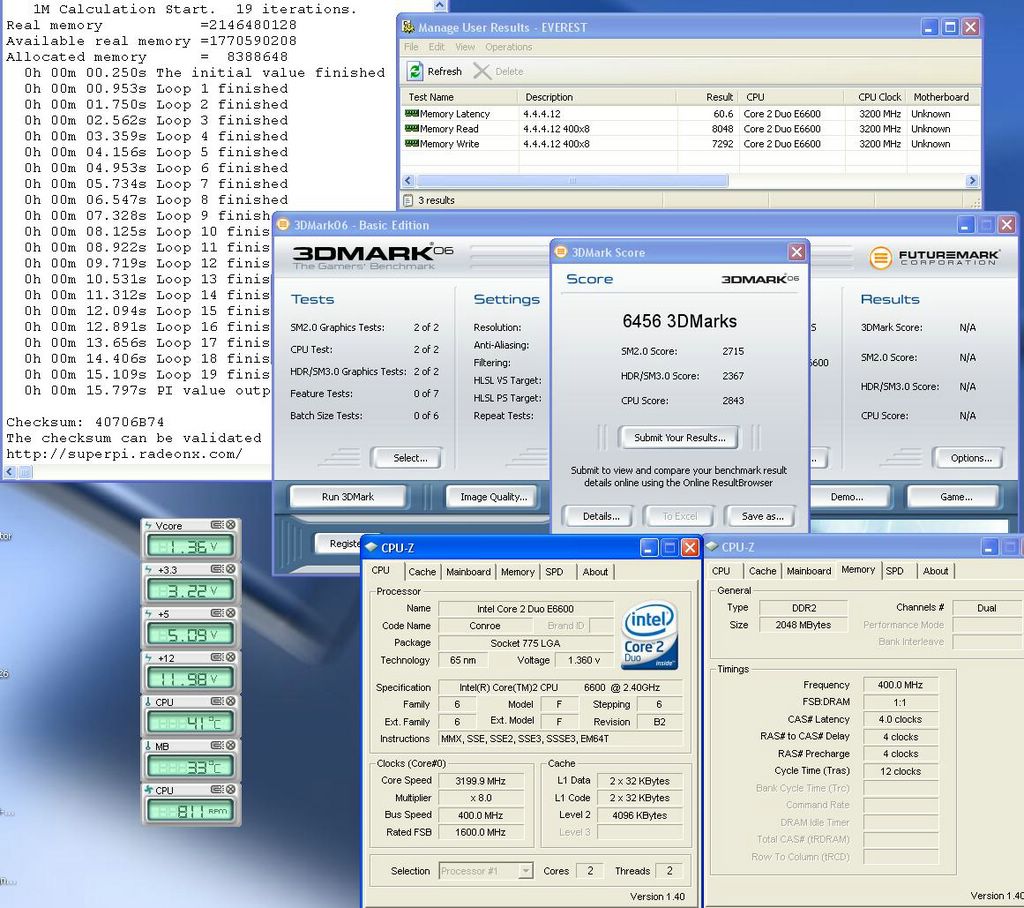Click the Intel Core 2 Duo logo
Viewport: 1024px width, 908px height.
(649, 636)
